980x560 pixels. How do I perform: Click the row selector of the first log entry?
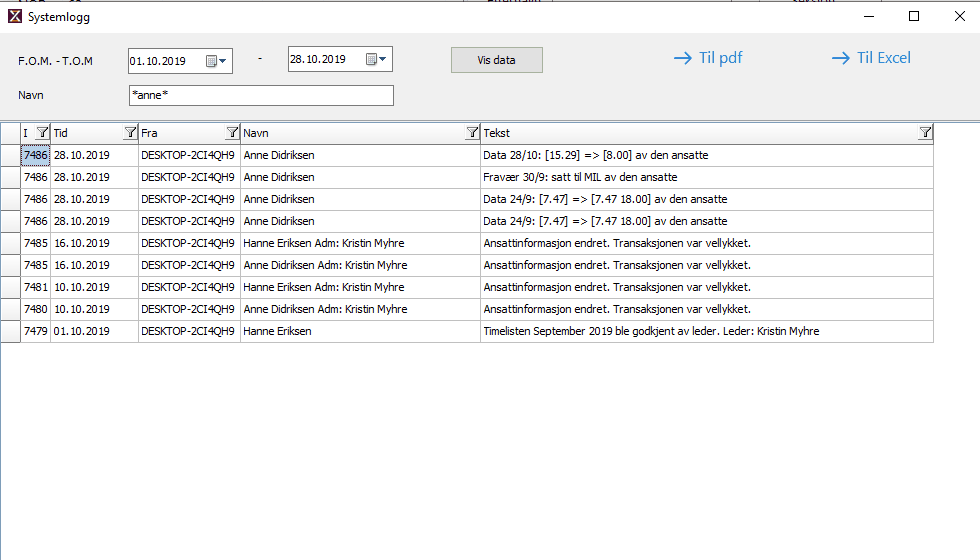10,155
